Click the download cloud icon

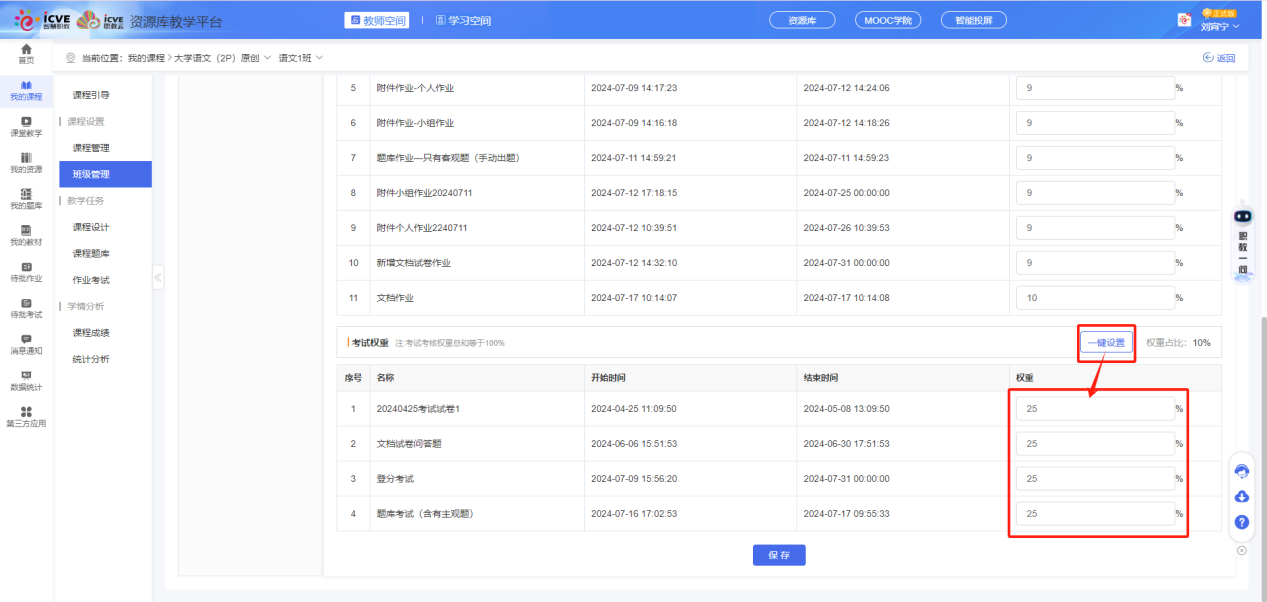tap(1241, 496)
